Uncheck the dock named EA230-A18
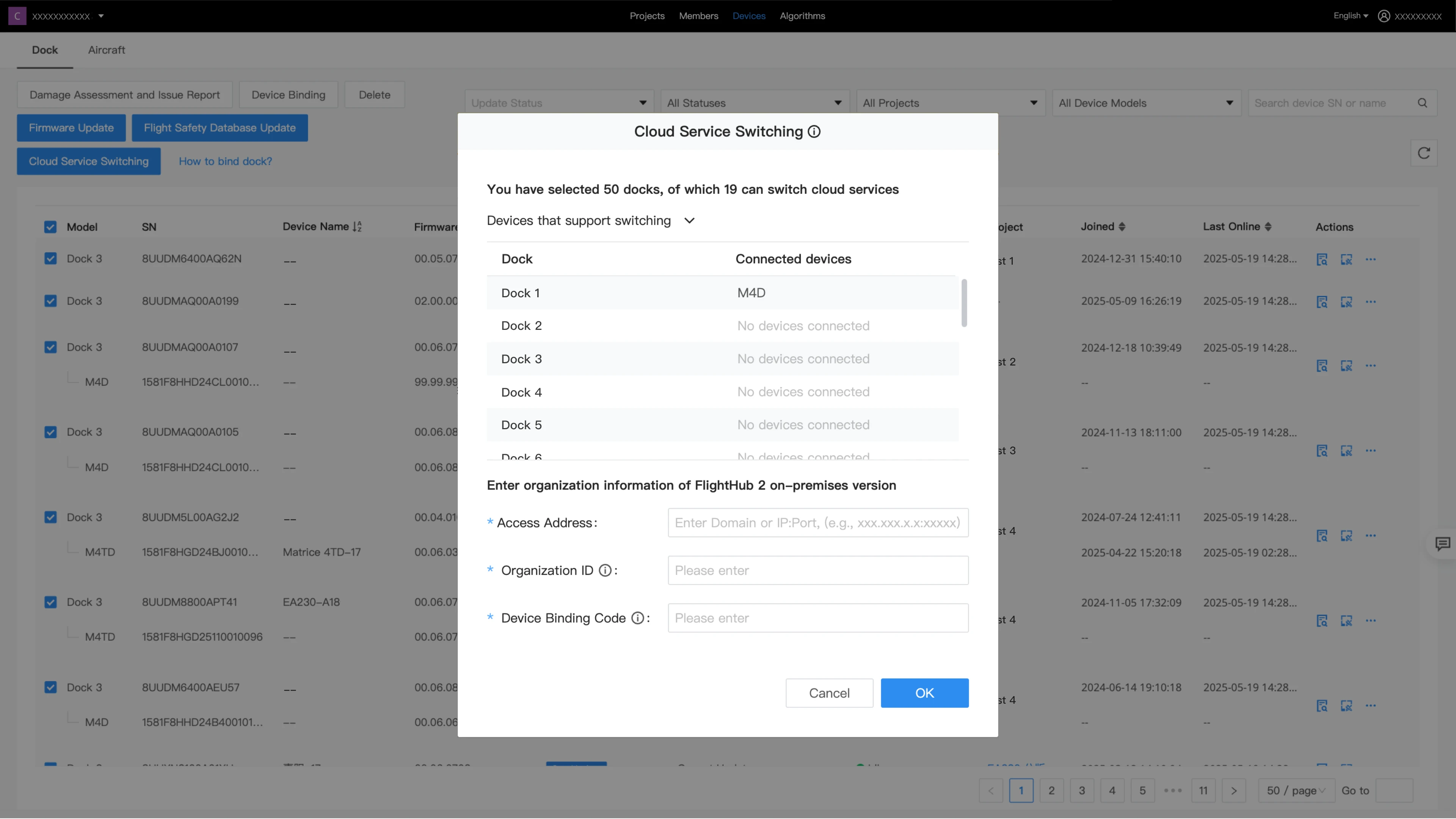The width and height of the screenshot is (1456, 819). click(x=50, y=602)
